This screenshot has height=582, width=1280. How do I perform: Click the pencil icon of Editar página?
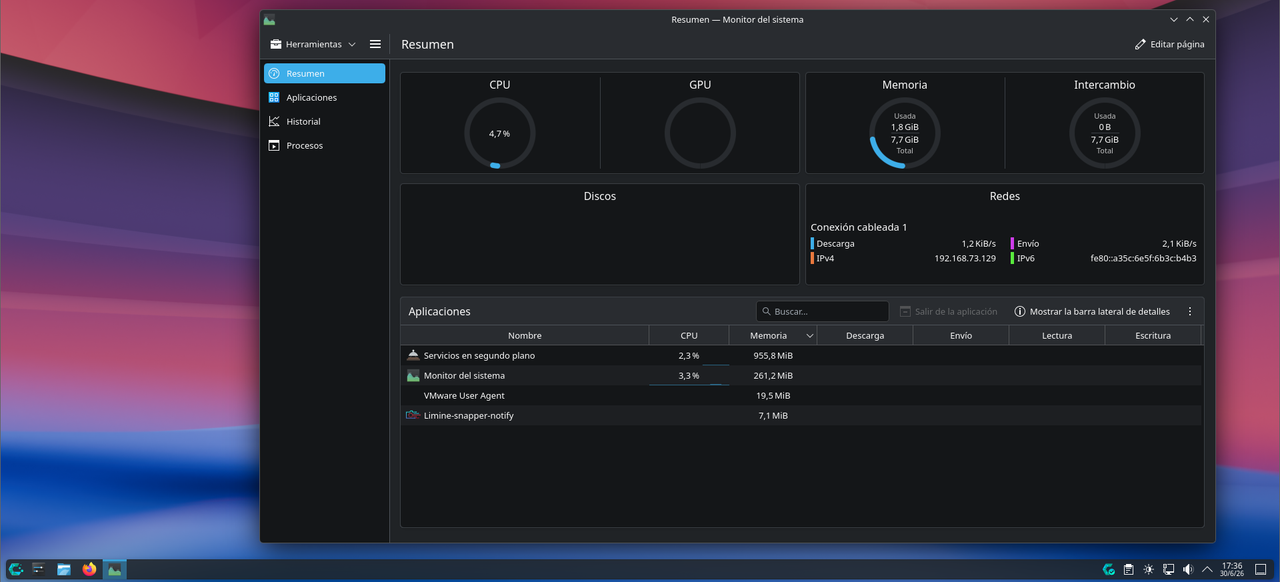click(1140, 44)
